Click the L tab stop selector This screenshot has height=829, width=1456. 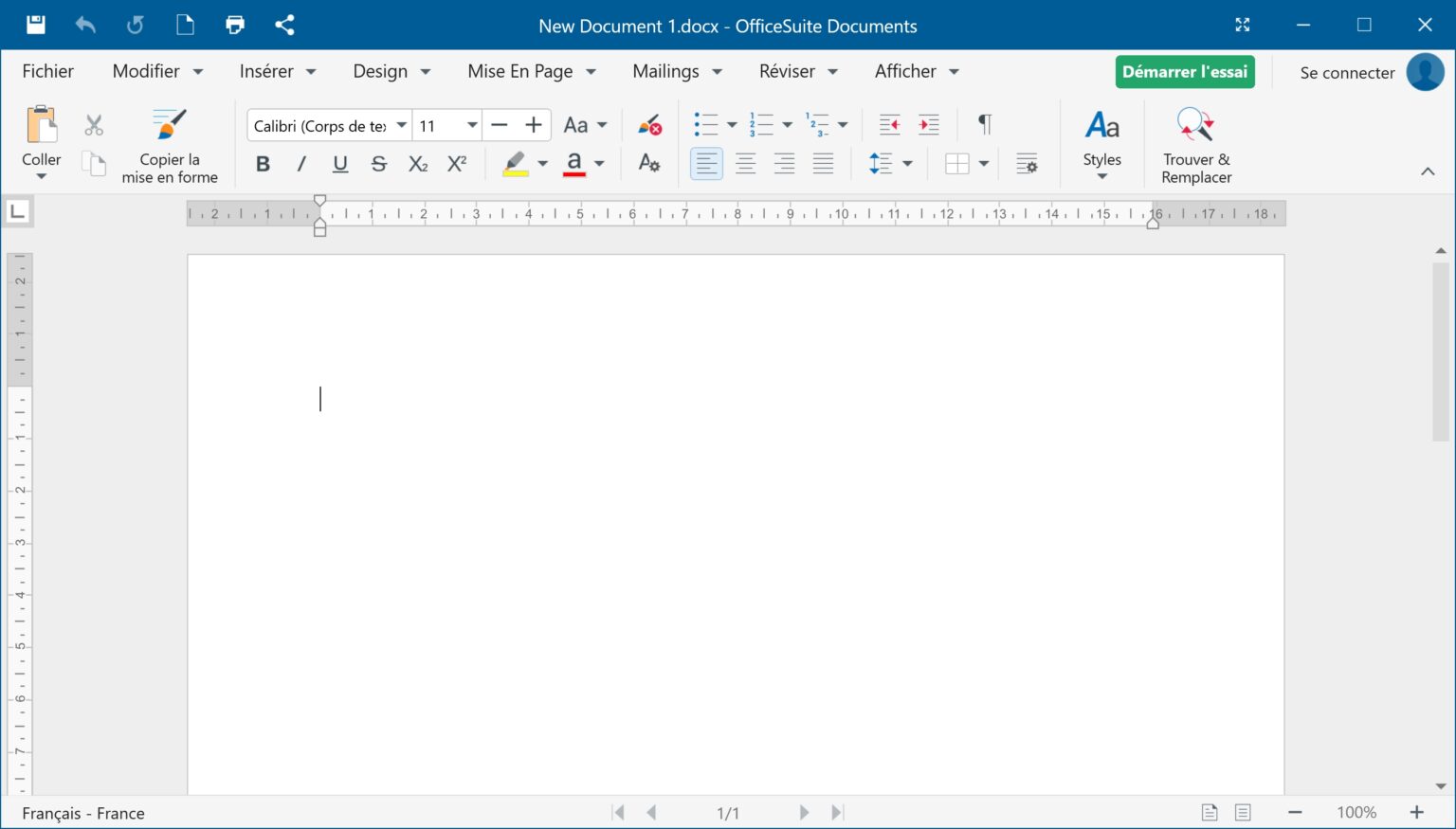click(x=17, y=211)
